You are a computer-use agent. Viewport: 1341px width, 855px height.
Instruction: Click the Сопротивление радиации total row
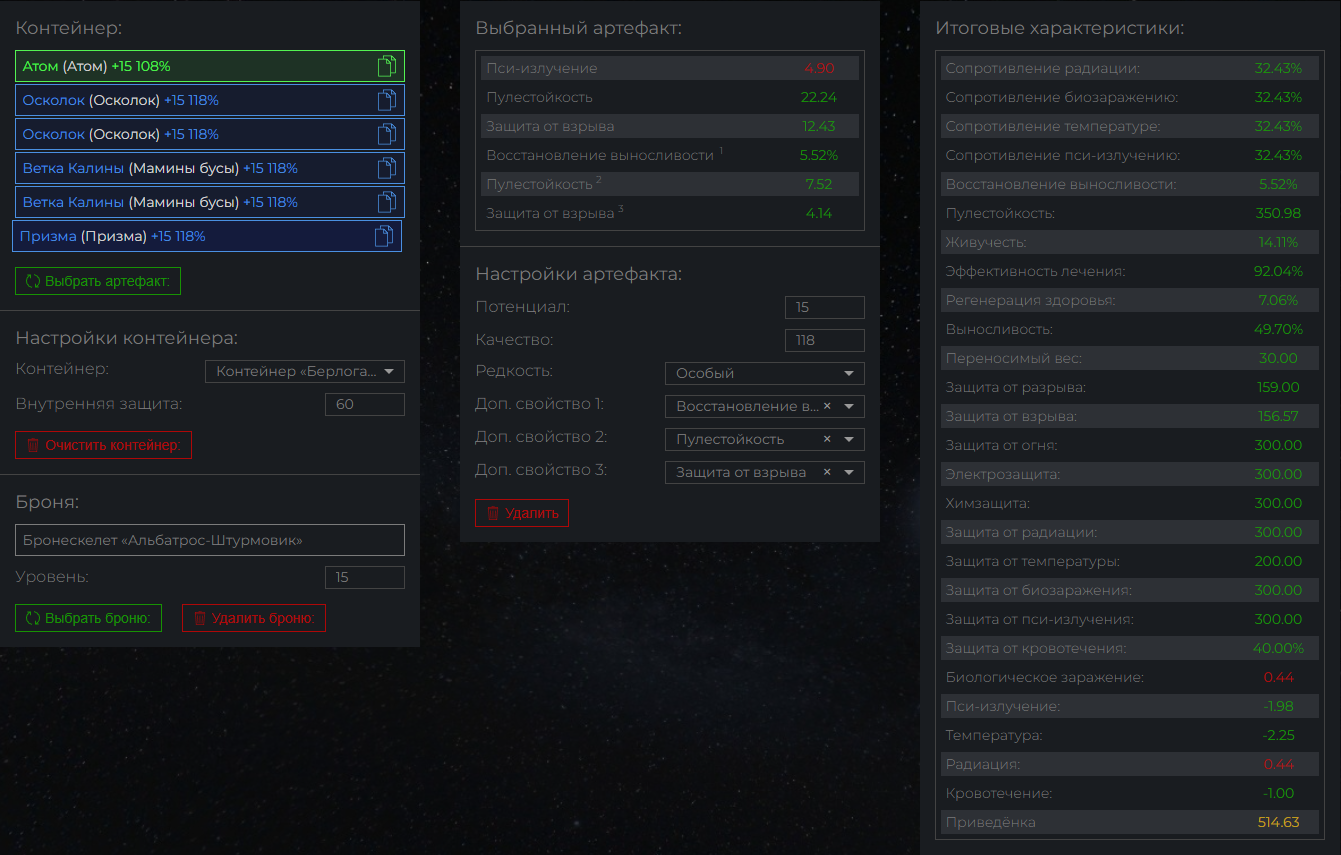tap(1130, 69)
